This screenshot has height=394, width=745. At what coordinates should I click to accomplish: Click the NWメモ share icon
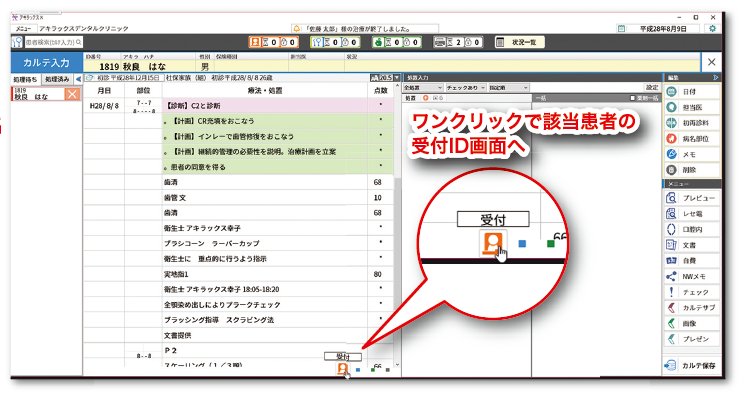tap(671, 276)
